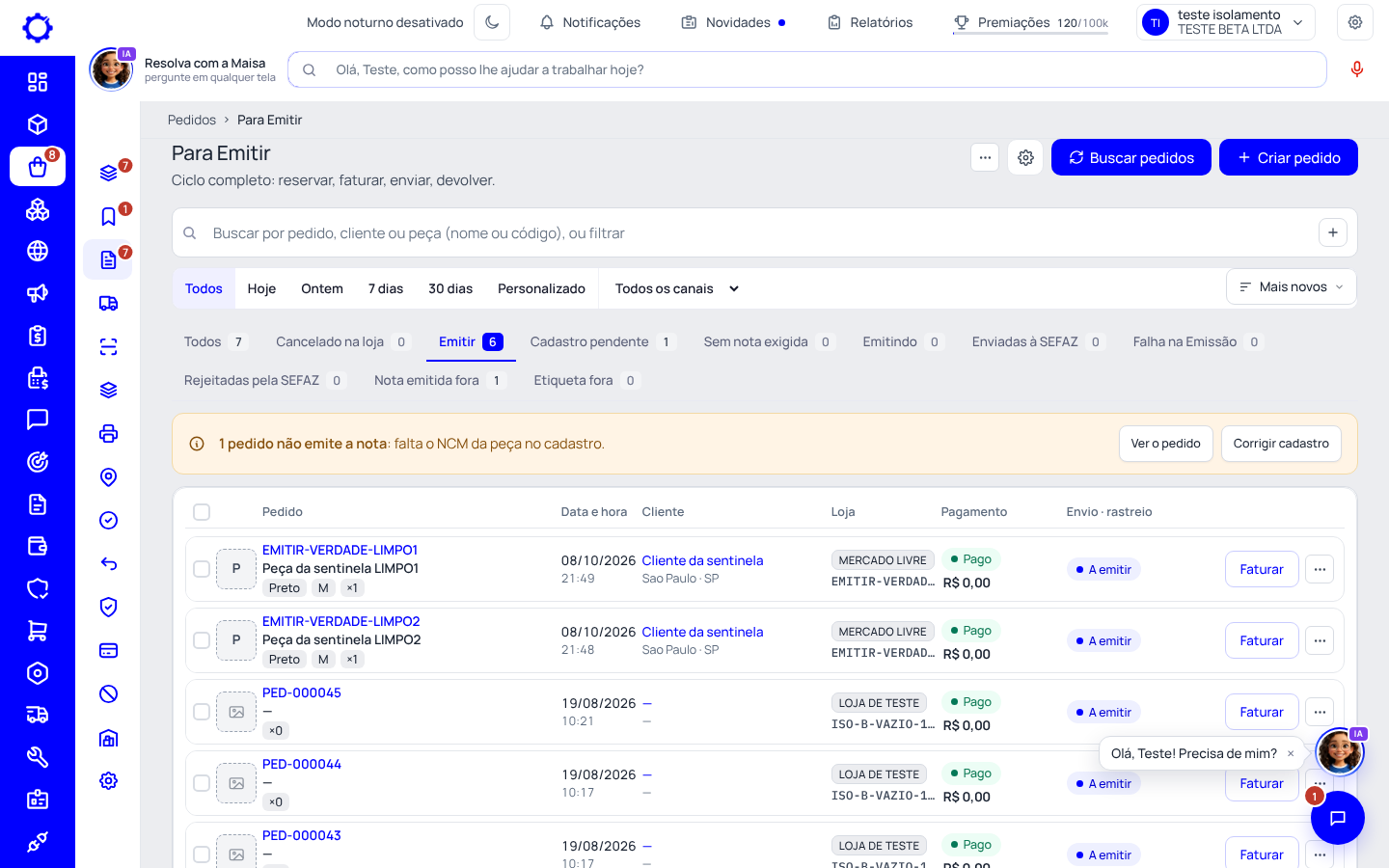Activate the red microphone voice input
The height and width of the screenshot is (868, 1389).
1357,69
